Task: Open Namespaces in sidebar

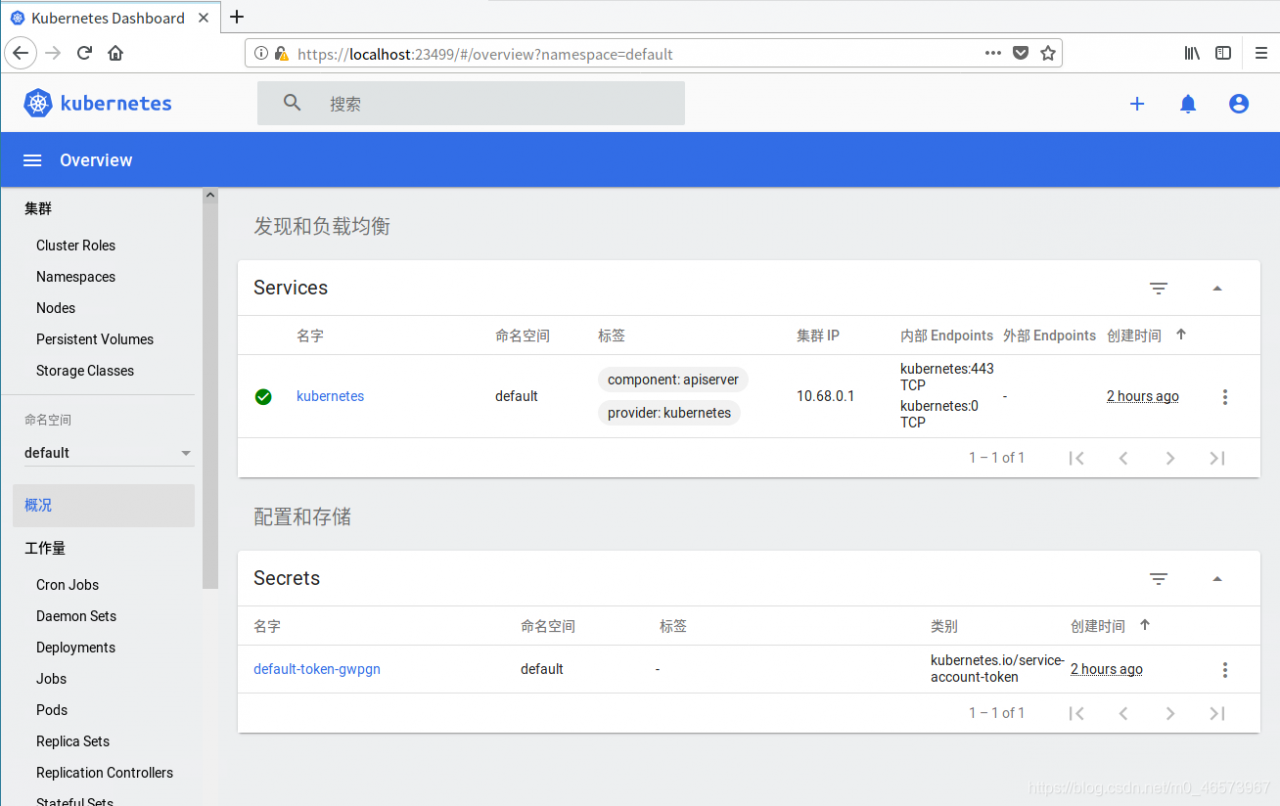Action: coord(76,277)
